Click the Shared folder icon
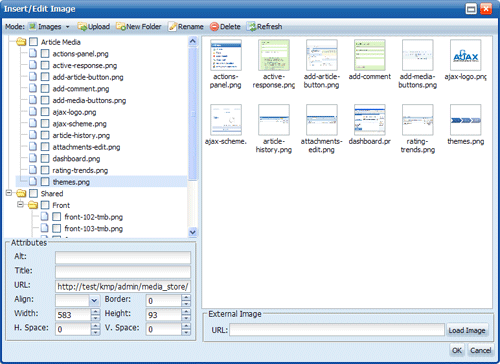 coord(21,194)
